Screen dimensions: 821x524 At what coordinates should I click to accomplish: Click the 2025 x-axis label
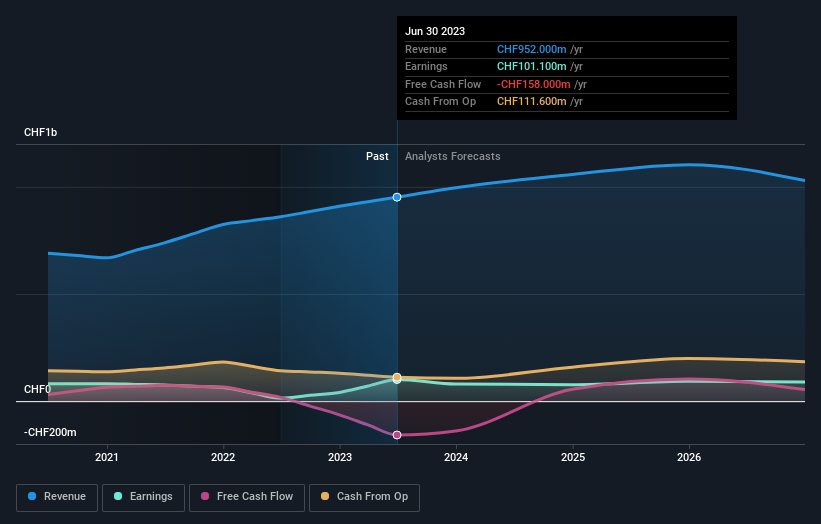click(x=573, y=458)
